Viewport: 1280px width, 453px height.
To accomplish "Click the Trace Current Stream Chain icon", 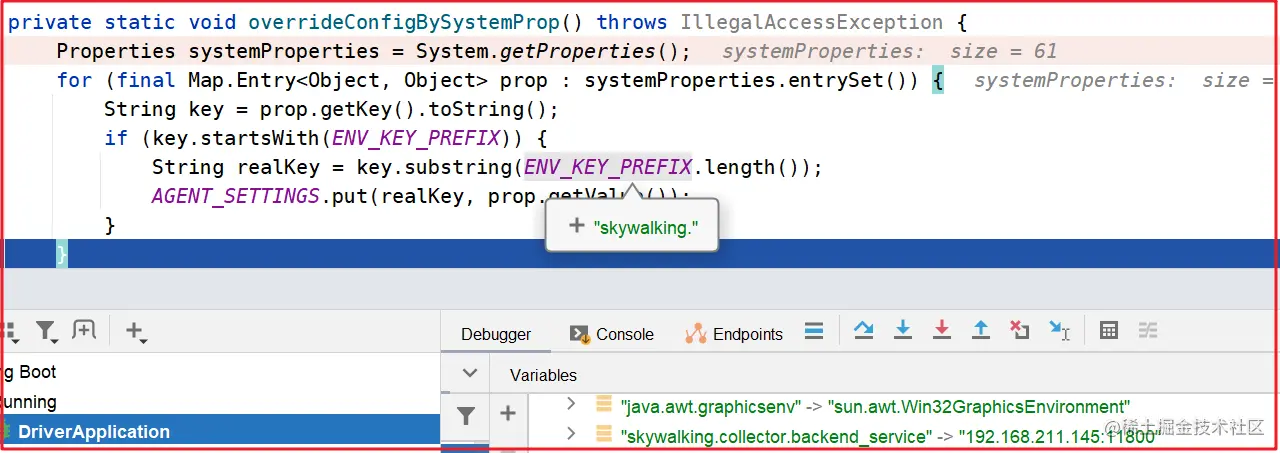I will [1148, 330].
